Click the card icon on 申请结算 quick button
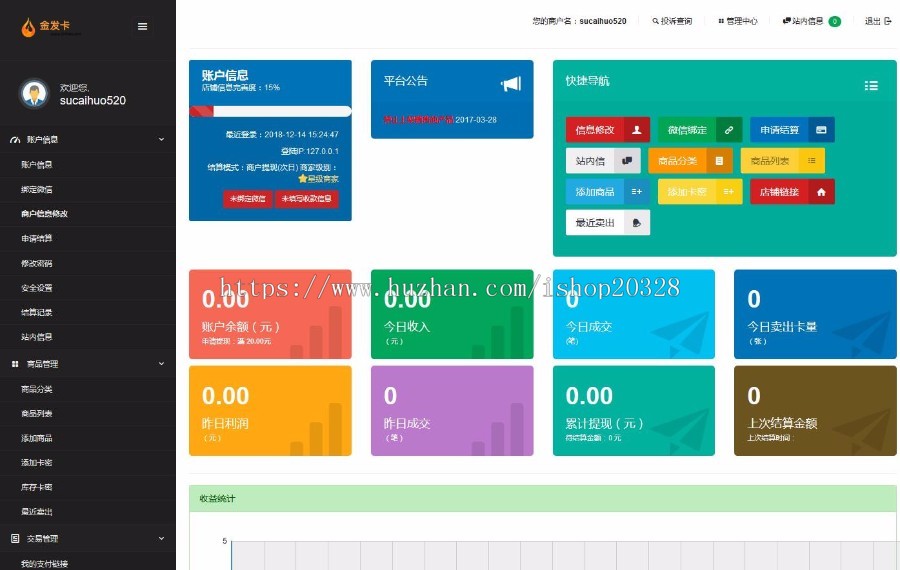 pyautogui.click(x=821, y=130)
